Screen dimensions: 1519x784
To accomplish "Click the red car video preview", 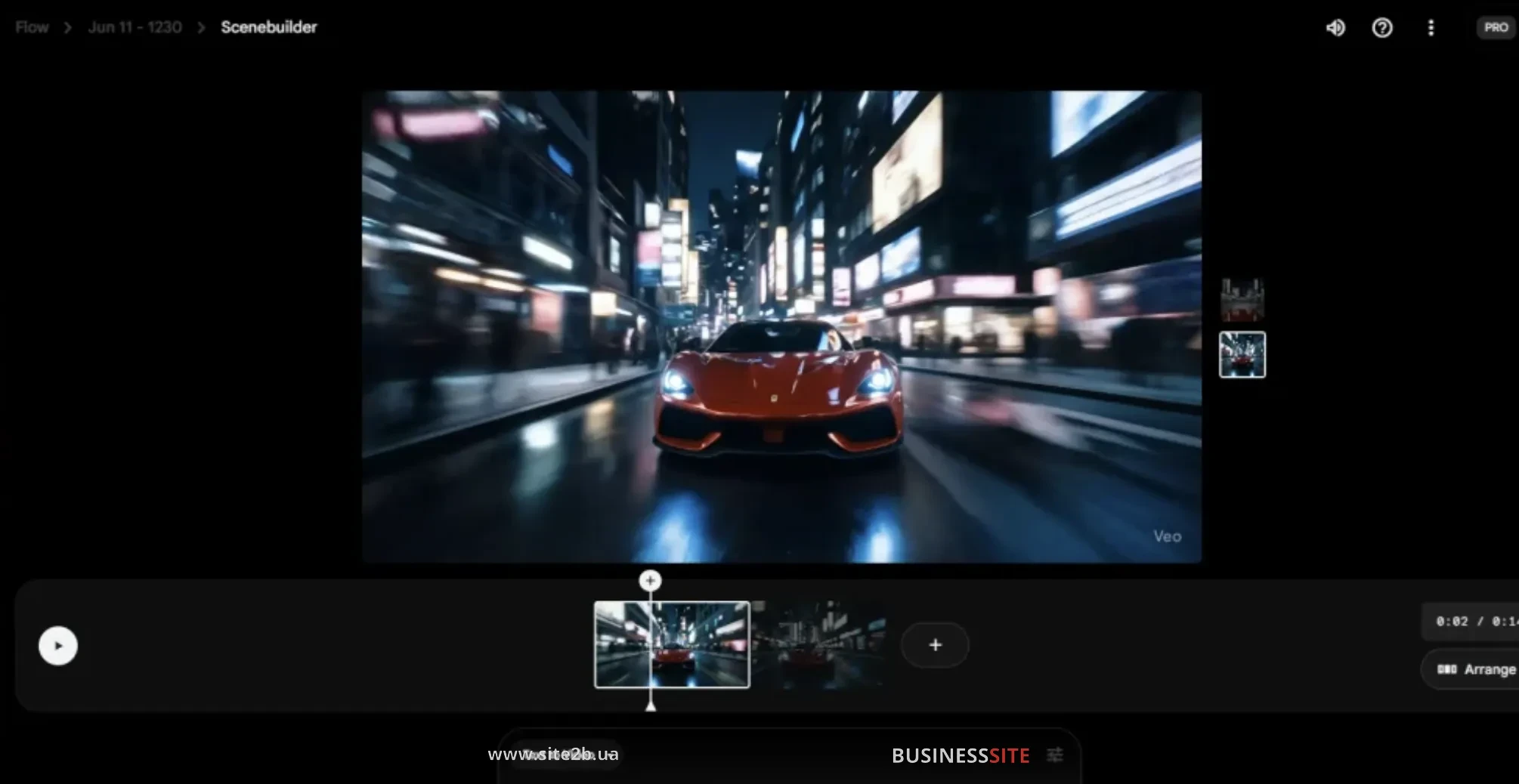I will [781, 326].
